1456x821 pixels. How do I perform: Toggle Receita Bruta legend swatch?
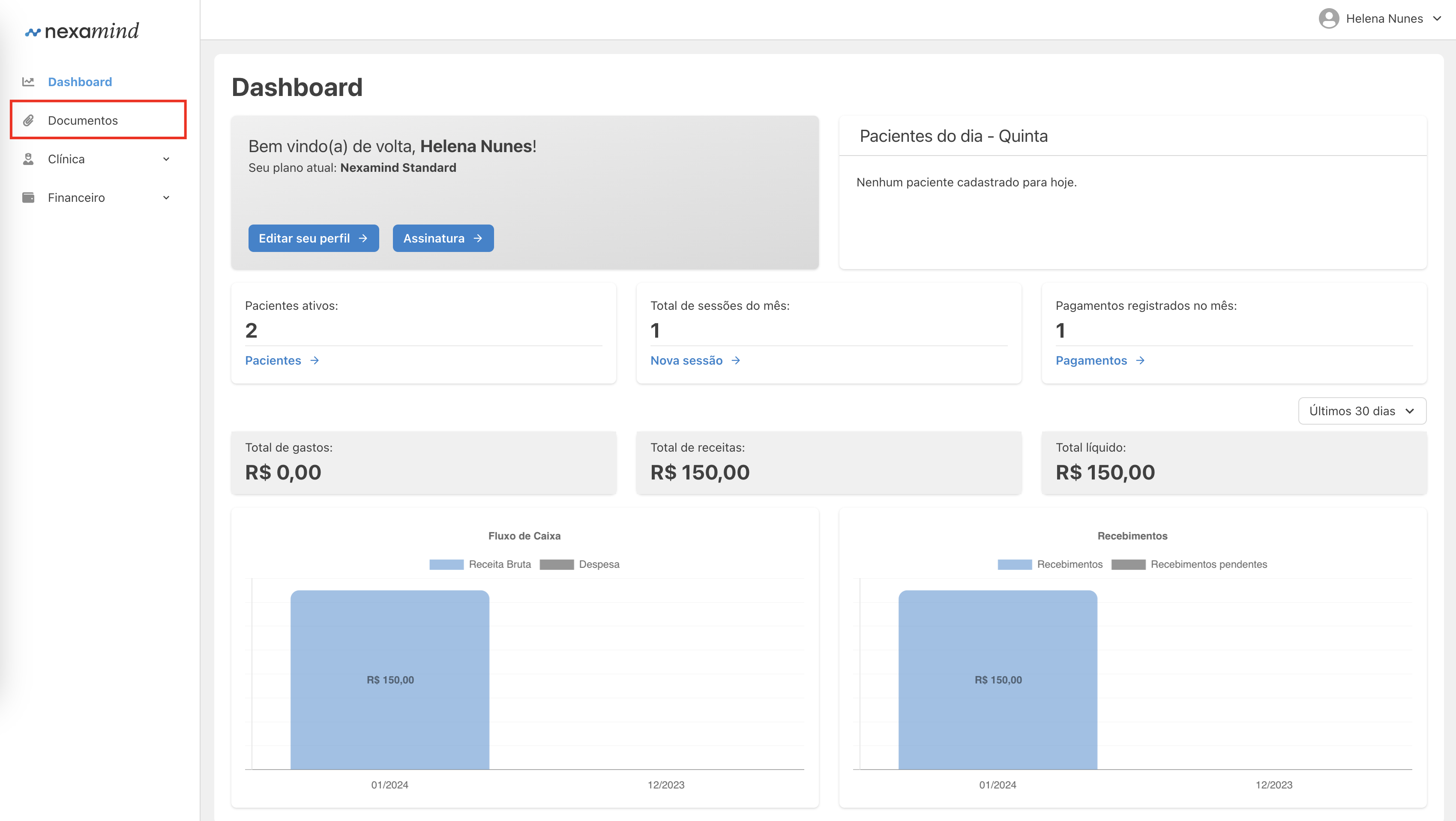(x=446, y=564)
